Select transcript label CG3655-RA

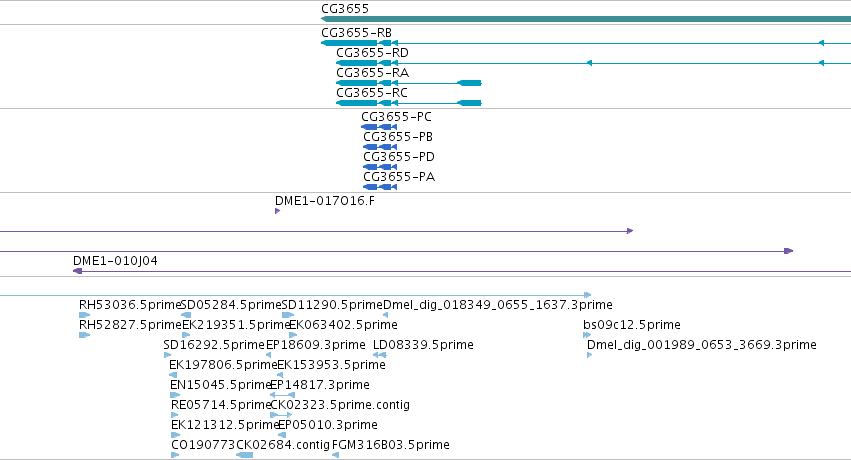[372, 73]
